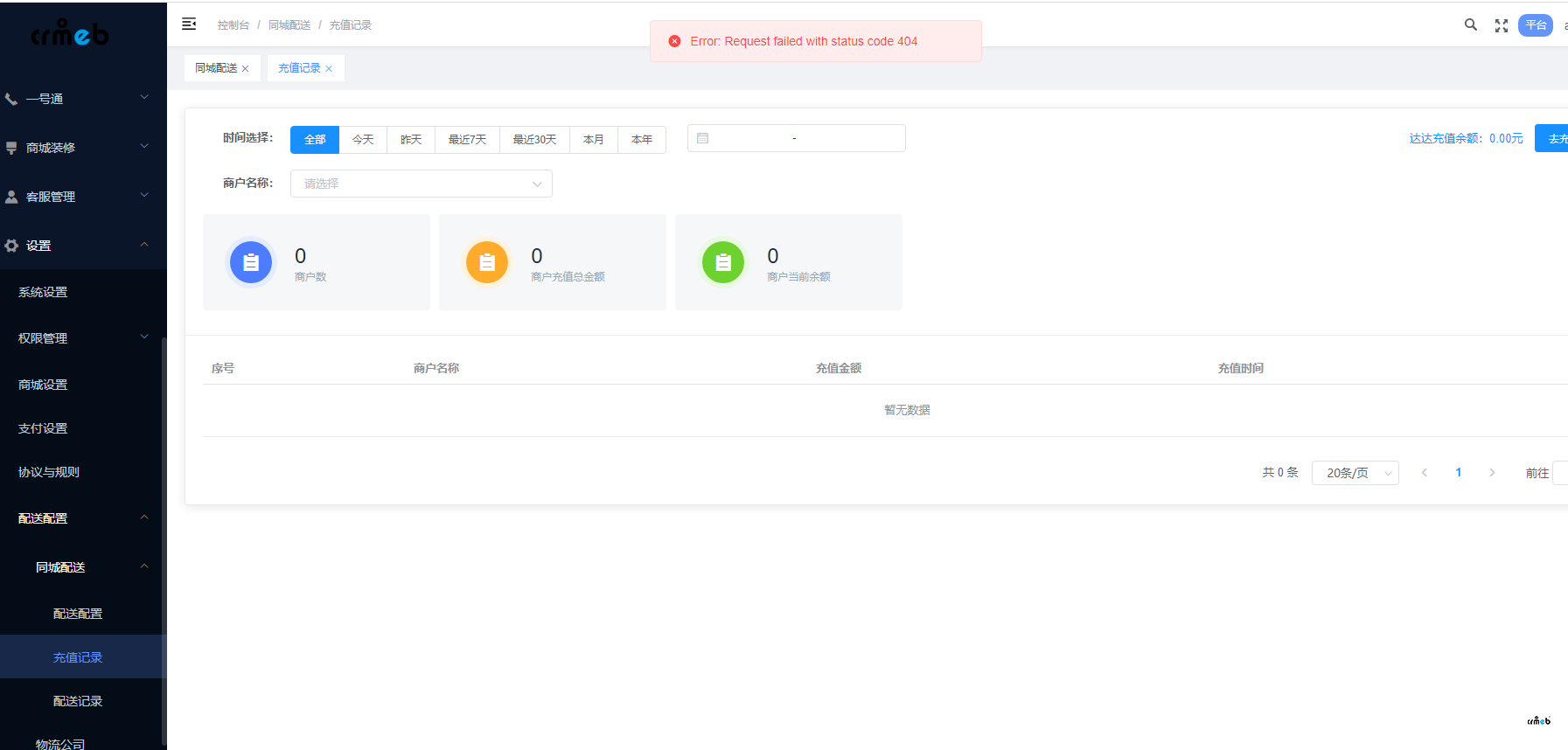Open the 20条/页 page size dropdown
Viewport: 1568px width, 750px height.
pyautogui.click(x=1355, y=473)
